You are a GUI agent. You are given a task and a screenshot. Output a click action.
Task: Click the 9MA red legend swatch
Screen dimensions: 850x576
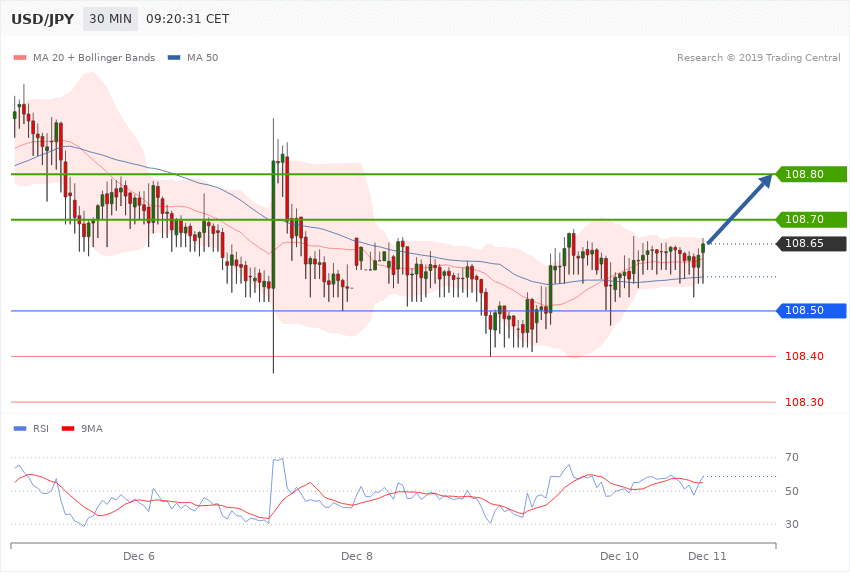pos(68,429)
